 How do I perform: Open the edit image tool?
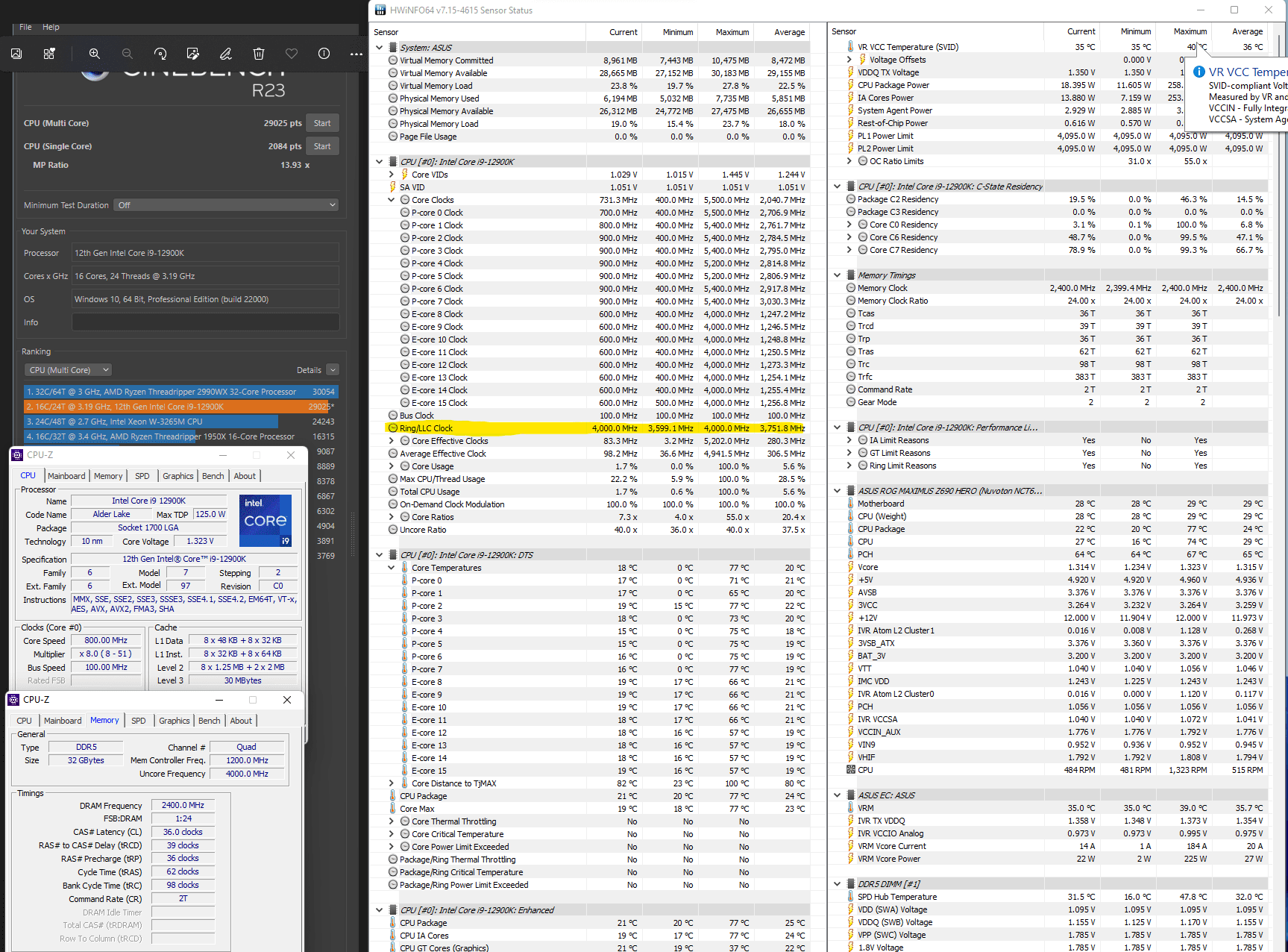pos(193,54)
